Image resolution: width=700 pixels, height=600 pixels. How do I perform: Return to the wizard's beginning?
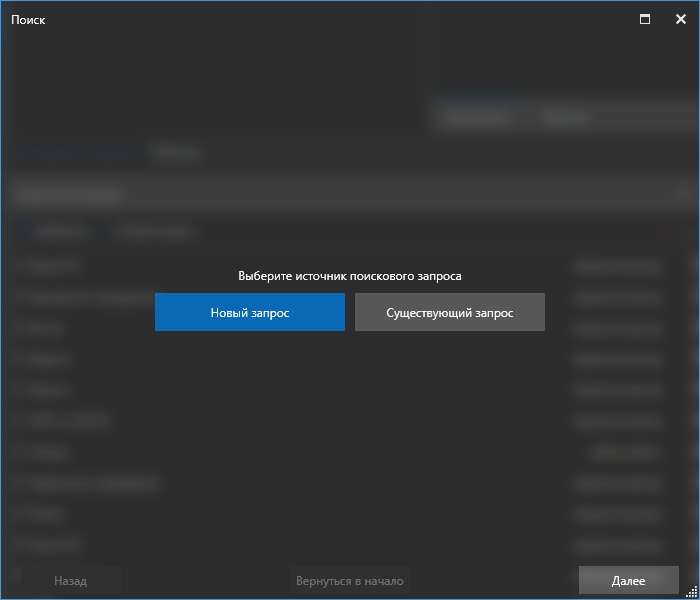(349, 580)
